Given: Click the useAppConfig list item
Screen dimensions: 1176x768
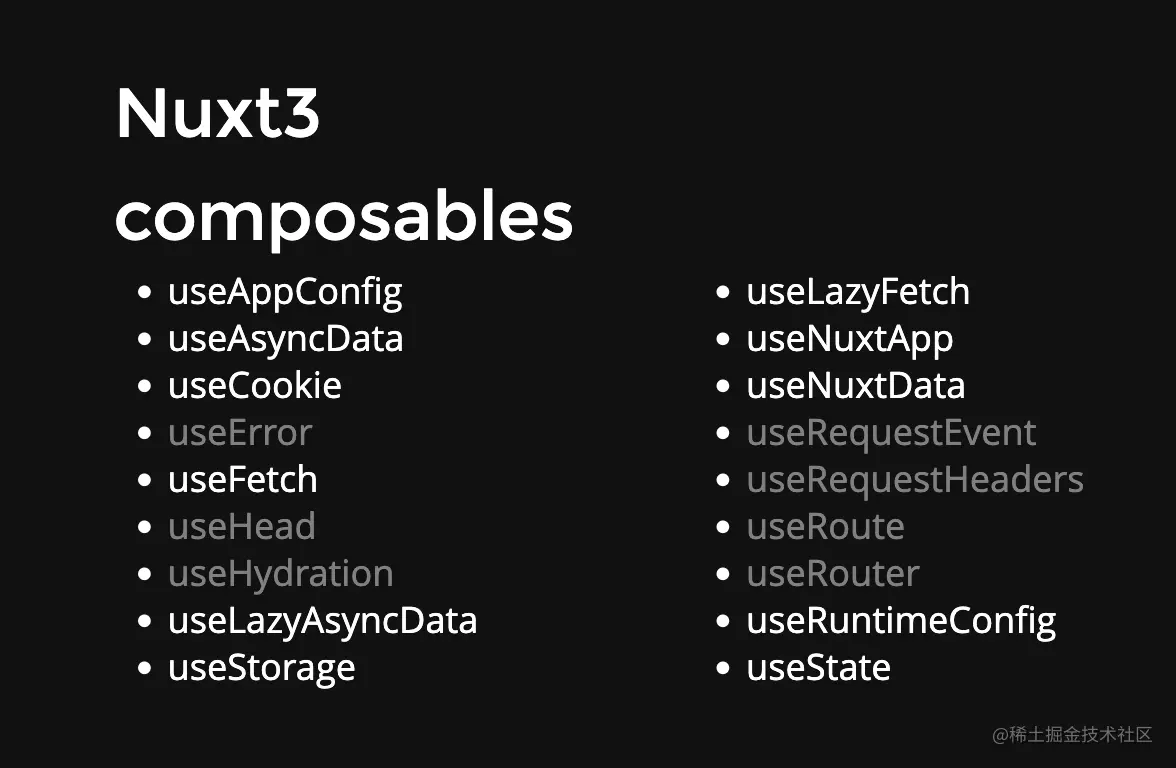Looking at the screenshot, I should click(285, 293).
